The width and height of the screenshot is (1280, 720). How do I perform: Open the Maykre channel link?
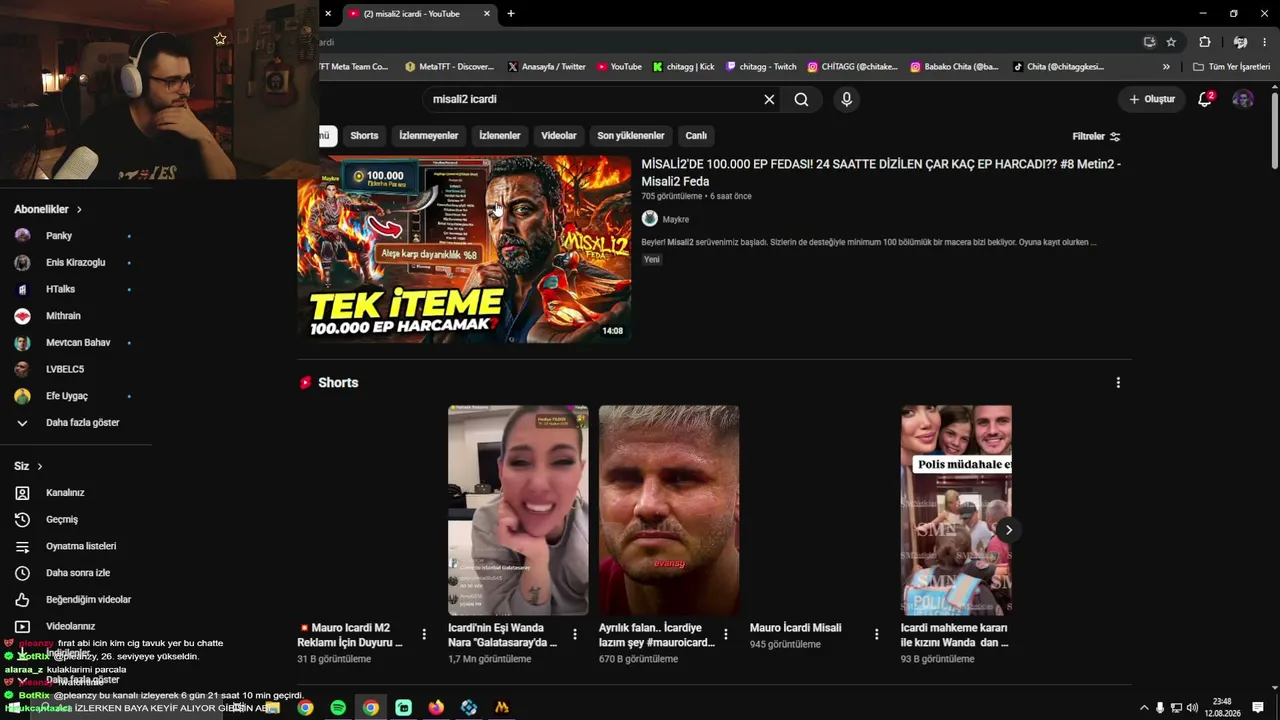[x=675, y=219]
